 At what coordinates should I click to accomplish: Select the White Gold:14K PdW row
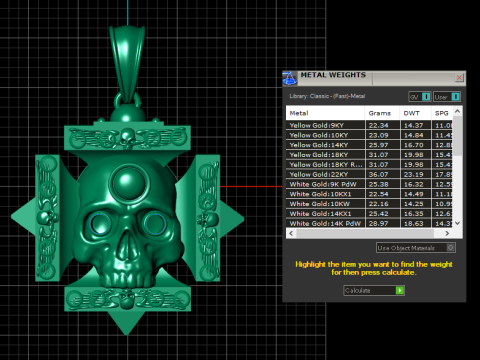pyautogui.click(x=369, y=223)
